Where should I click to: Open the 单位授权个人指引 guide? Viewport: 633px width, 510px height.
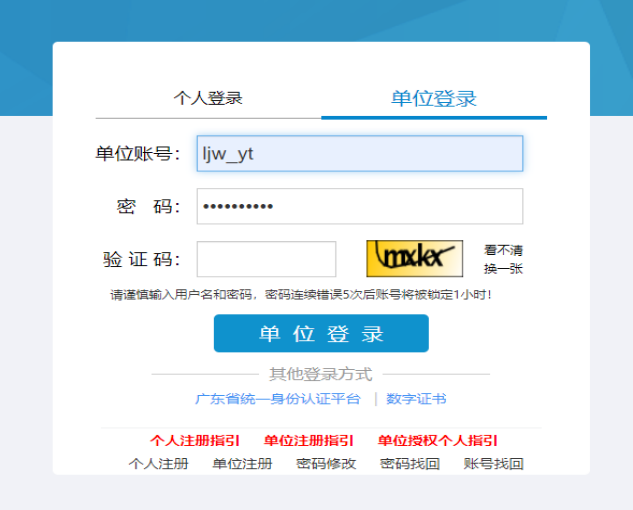pyautogui.click(x=438, y=440)
